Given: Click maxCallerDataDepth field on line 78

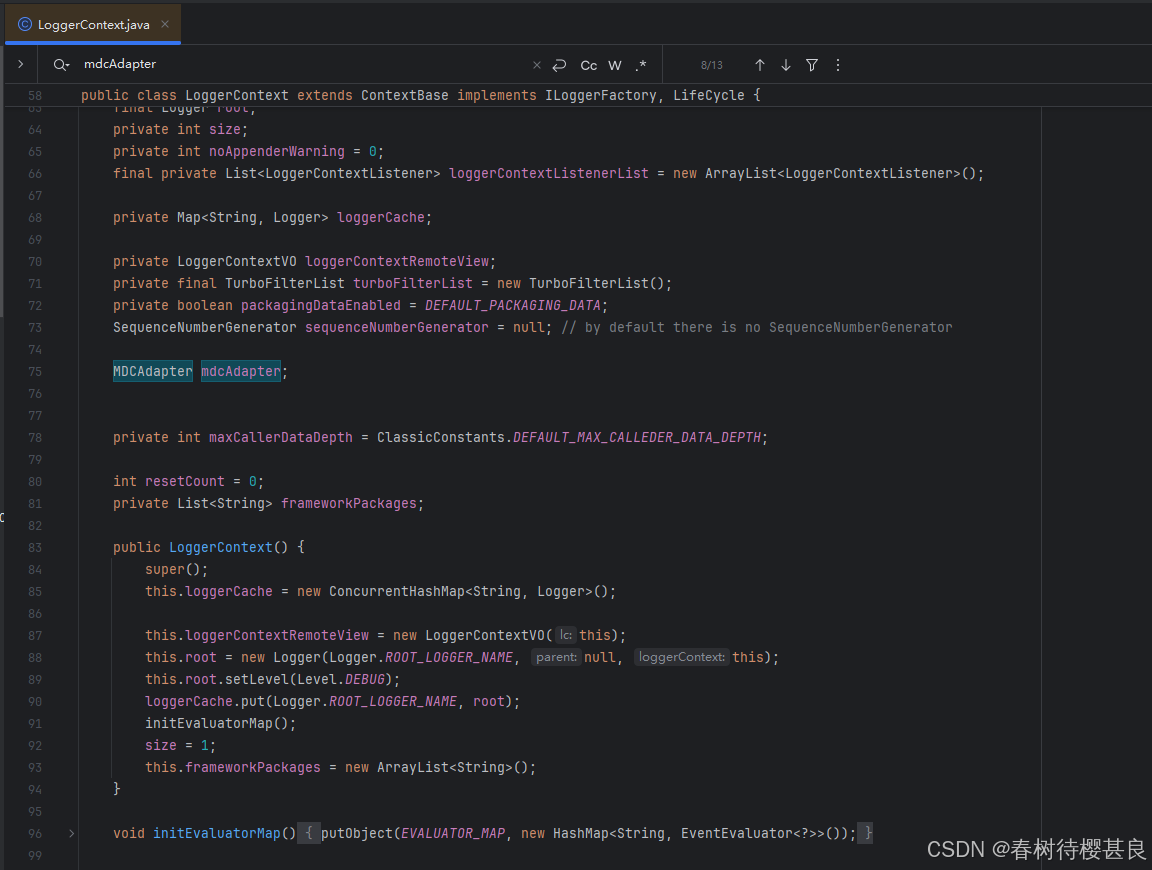Looking at the screenshot, I should coord(281,437).
